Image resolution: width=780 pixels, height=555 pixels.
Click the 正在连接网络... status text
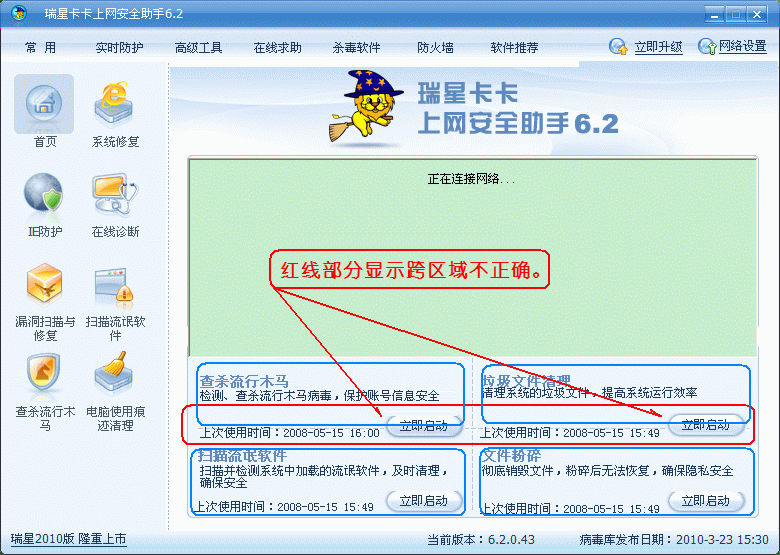coord(471,179)
